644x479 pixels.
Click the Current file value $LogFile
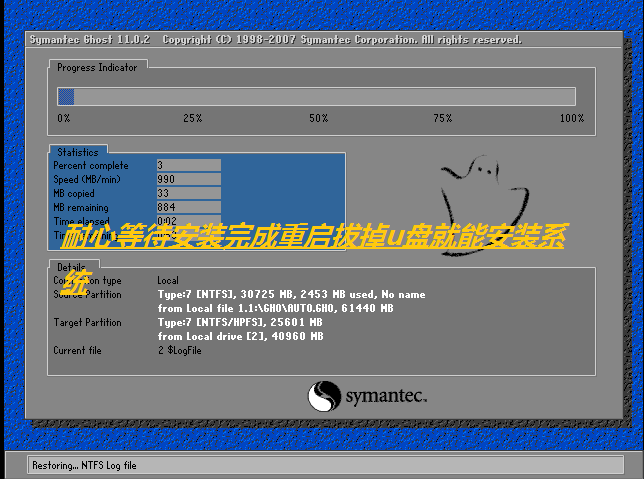coord(181,351)
